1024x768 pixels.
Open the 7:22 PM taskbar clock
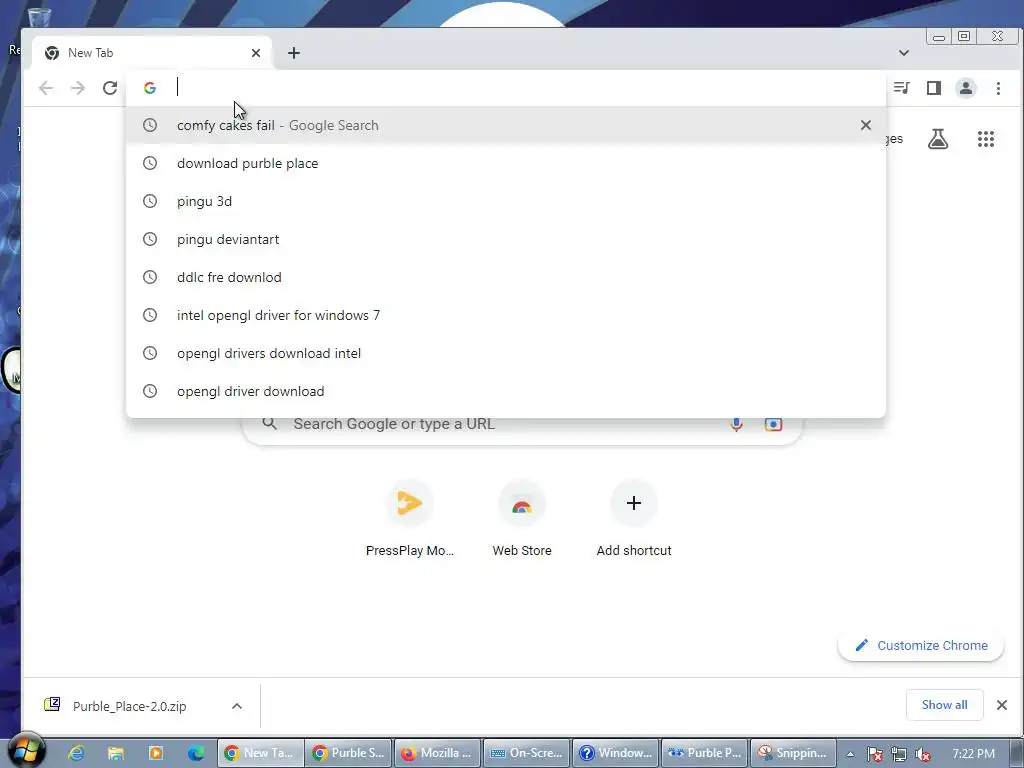(x=974, y=754)
